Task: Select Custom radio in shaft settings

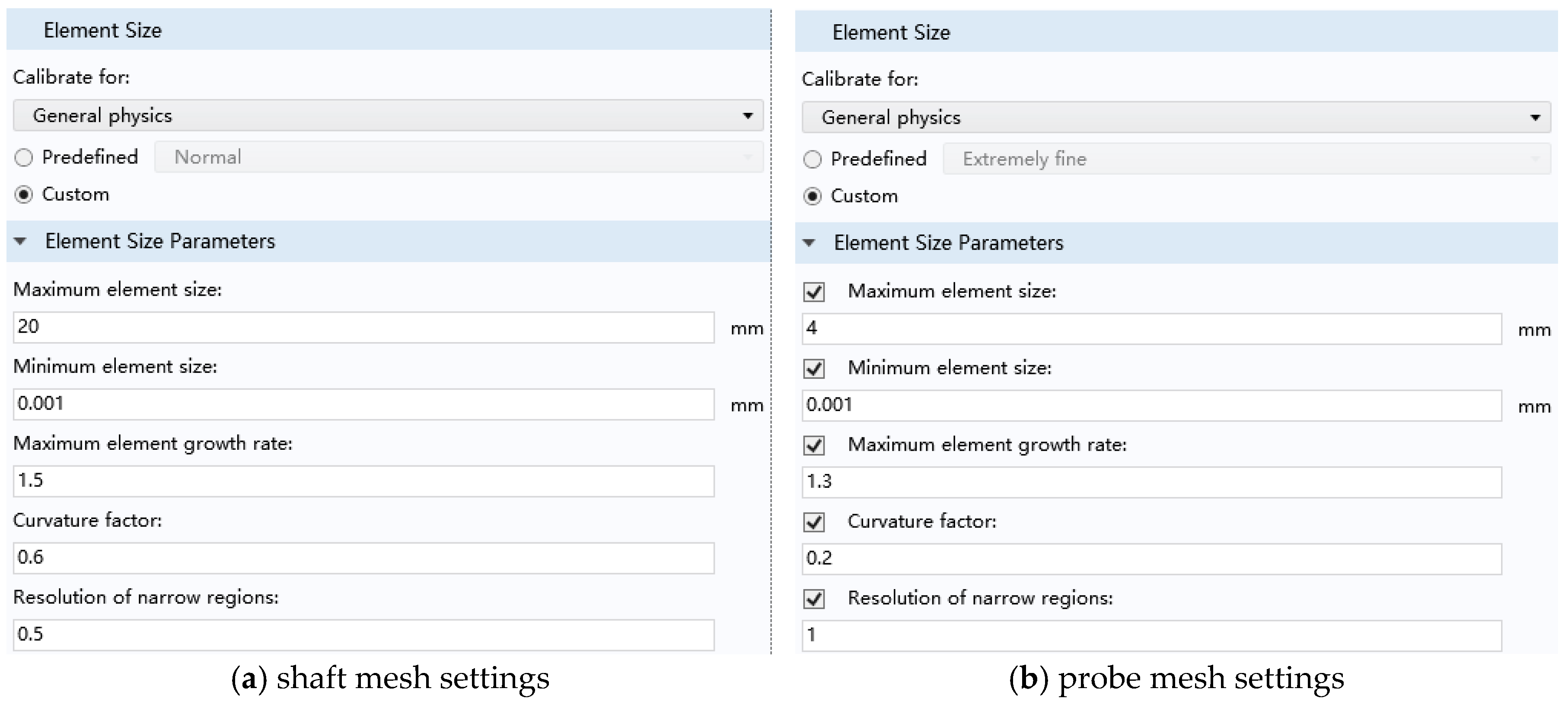Action: pos(24,195)
